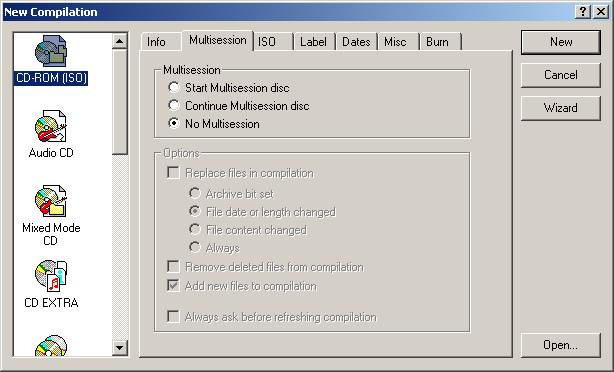Click the scroll down arrow of compilation list
This screenshot has width=614, height=372.
(x=120, y=347)
